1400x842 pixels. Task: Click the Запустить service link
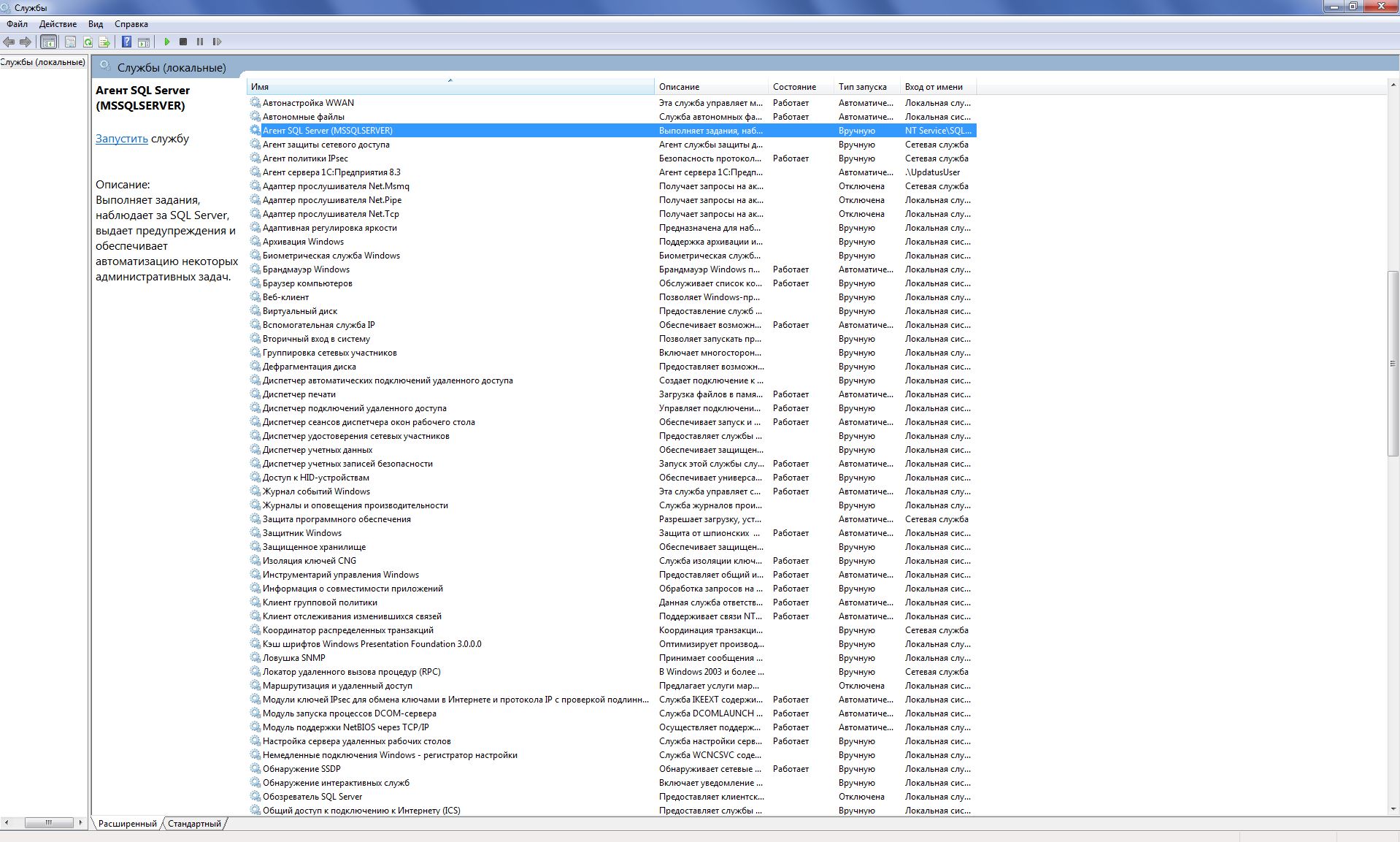[x=121, y=139]
